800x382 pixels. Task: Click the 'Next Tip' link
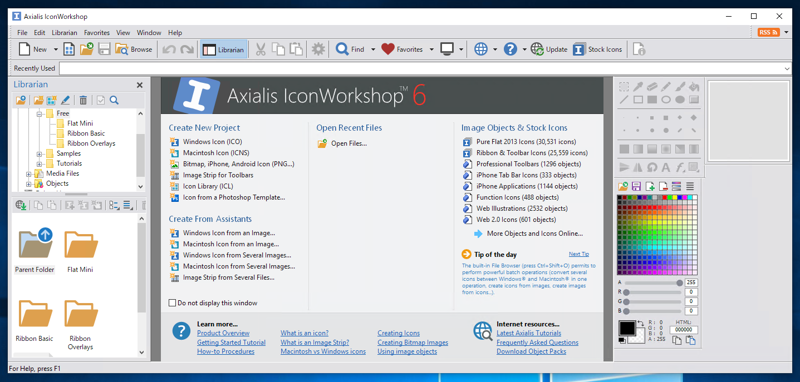point(579,254)
